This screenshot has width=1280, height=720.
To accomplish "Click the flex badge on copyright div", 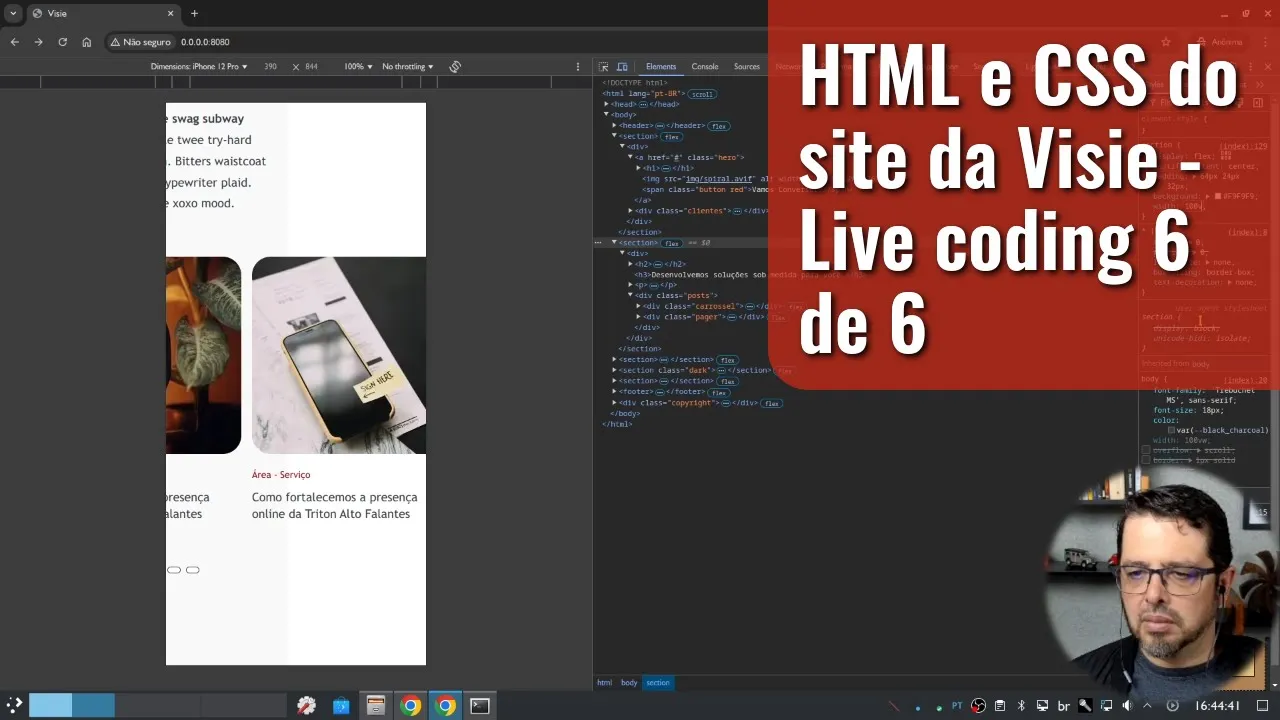I will pyautogui.click(x=771, y=403).
